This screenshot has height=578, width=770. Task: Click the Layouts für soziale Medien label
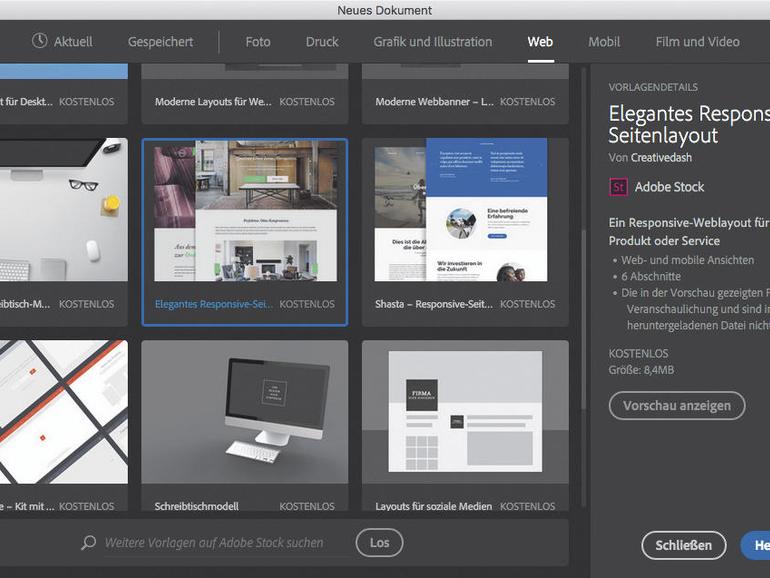(x=434, y=506)
